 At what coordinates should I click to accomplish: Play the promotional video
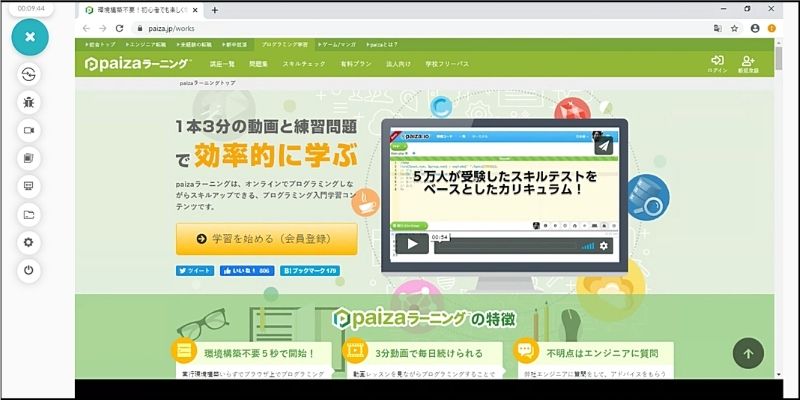click(x=412, y=244)
